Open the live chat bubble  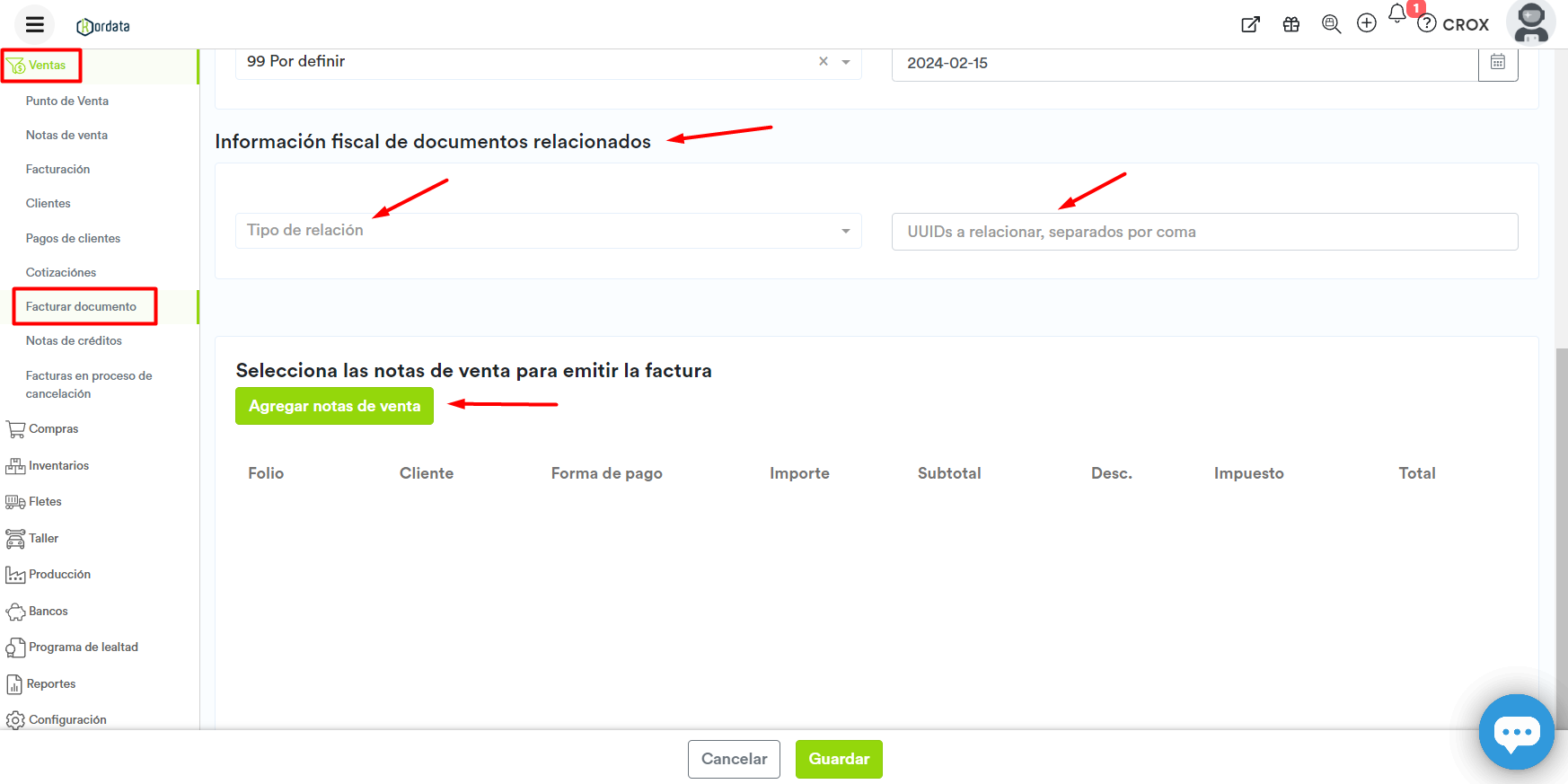pyautogui.click(x=1516, y=732)
